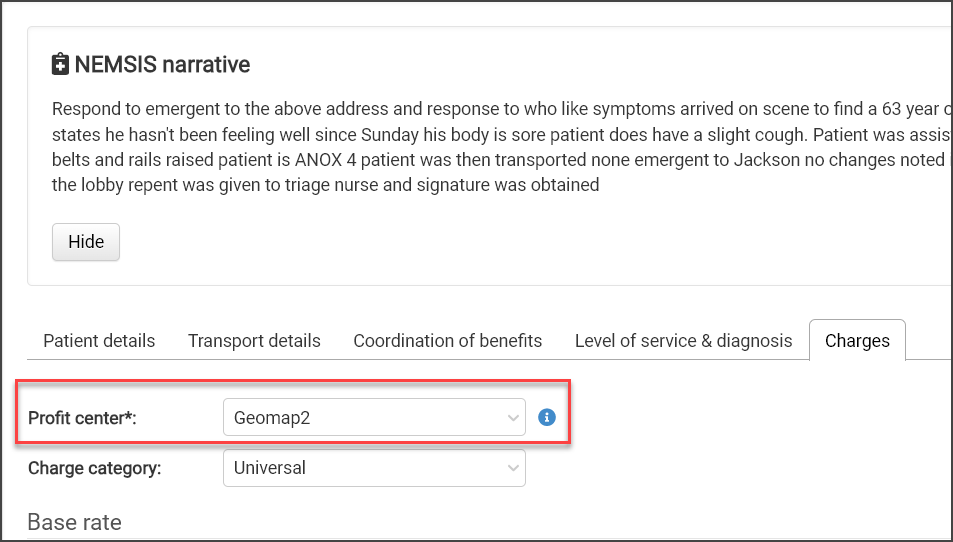Click the chevron arrow in Charge category field
The width and height of the screenshot is (953, 542).
(x=513, y=467)
